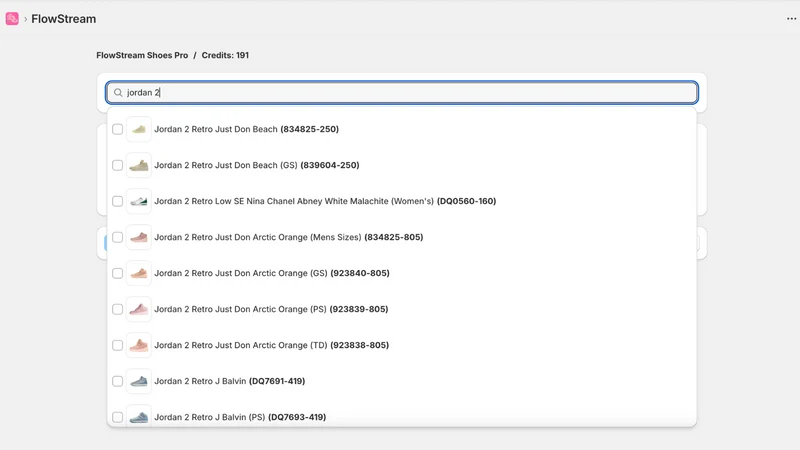Focus the search field containing jordan 2

click(402, 92)
